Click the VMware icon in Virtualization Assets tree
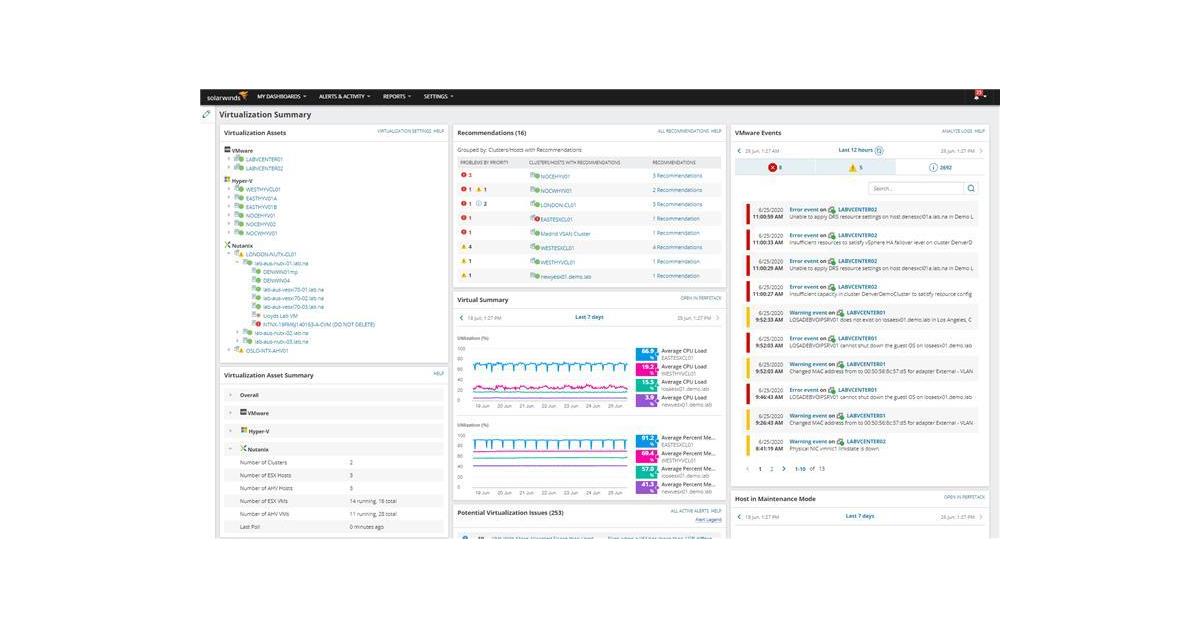 pyautogui.click(x=228, y=150)
